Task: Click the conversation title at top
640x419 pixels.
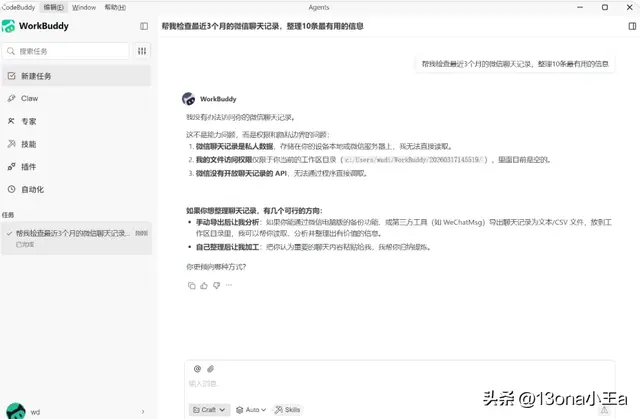Action: [262, 26]
